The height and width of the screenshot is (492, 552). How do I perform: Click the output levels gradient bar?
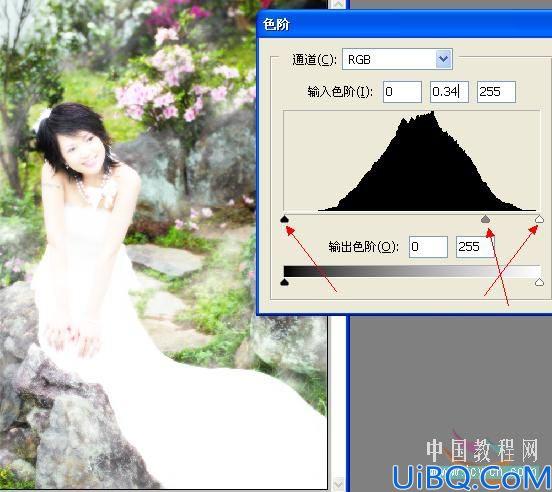tap(412, 271)
